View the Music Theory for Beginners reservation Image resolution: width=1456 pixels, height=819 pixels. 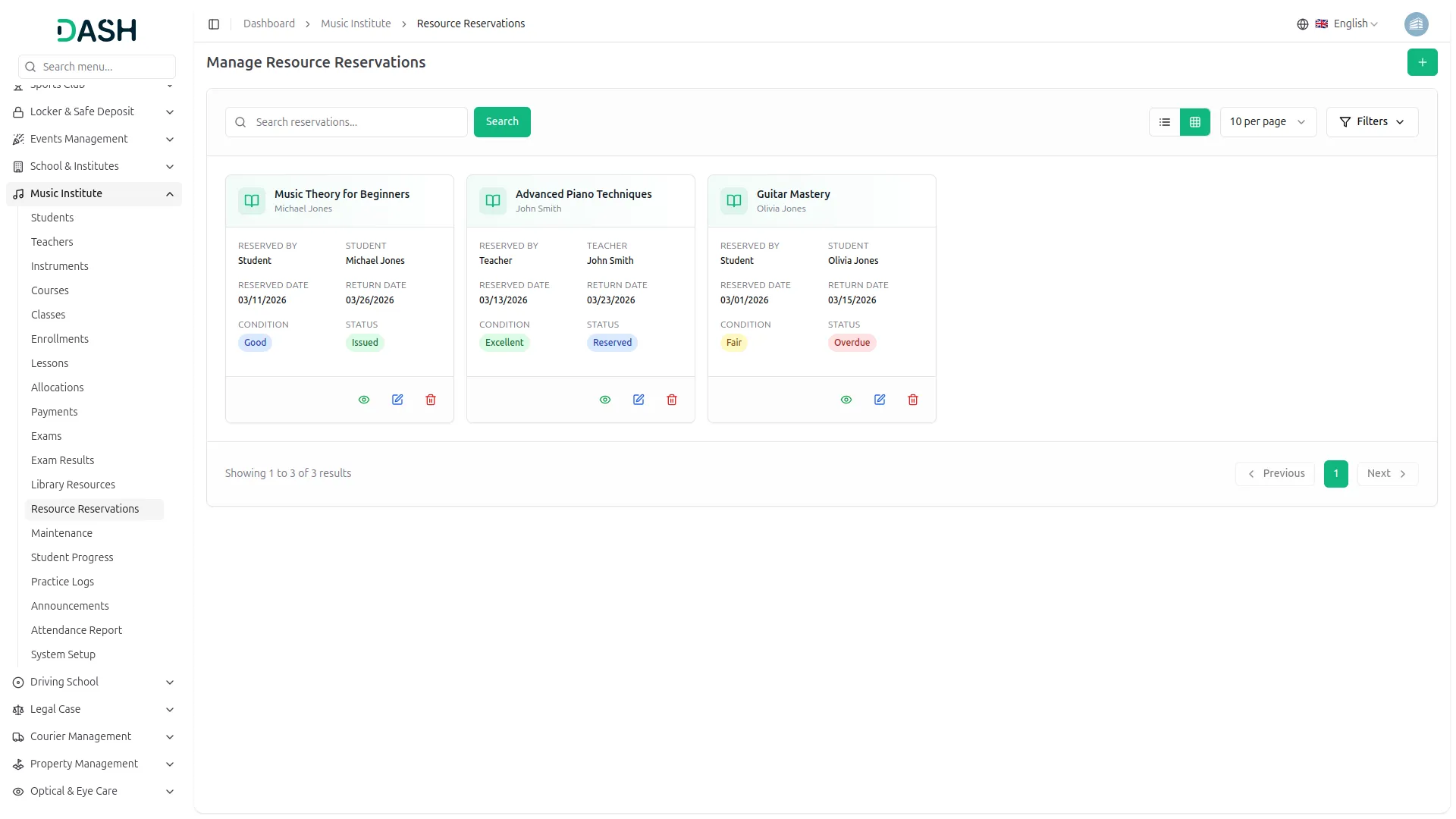coord(363,400)
